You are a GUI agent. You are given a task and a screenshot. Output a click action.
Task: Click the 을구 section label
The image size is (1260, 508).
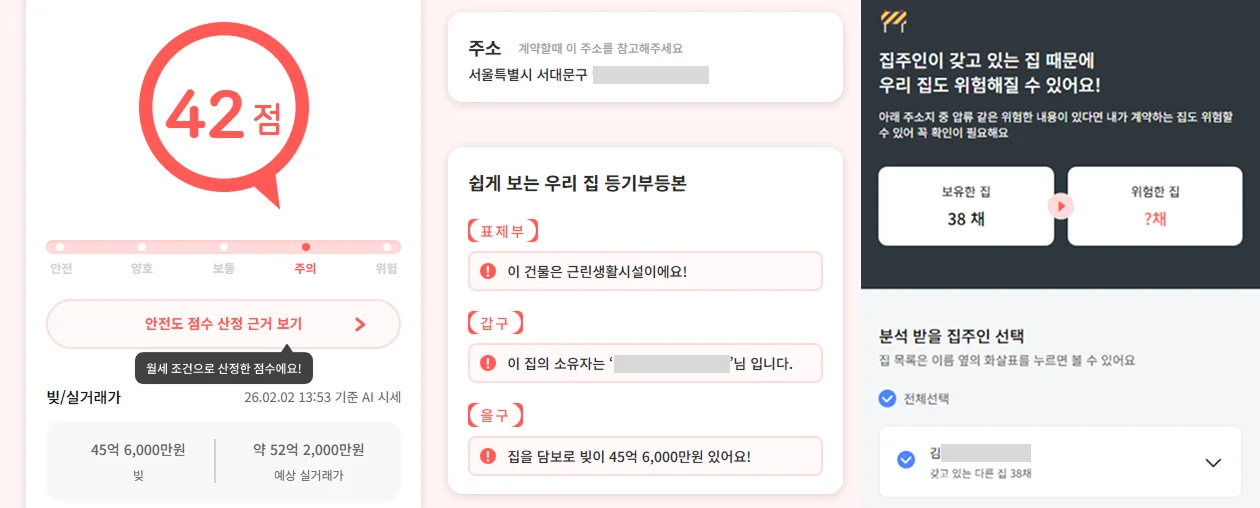pos(496,415)
